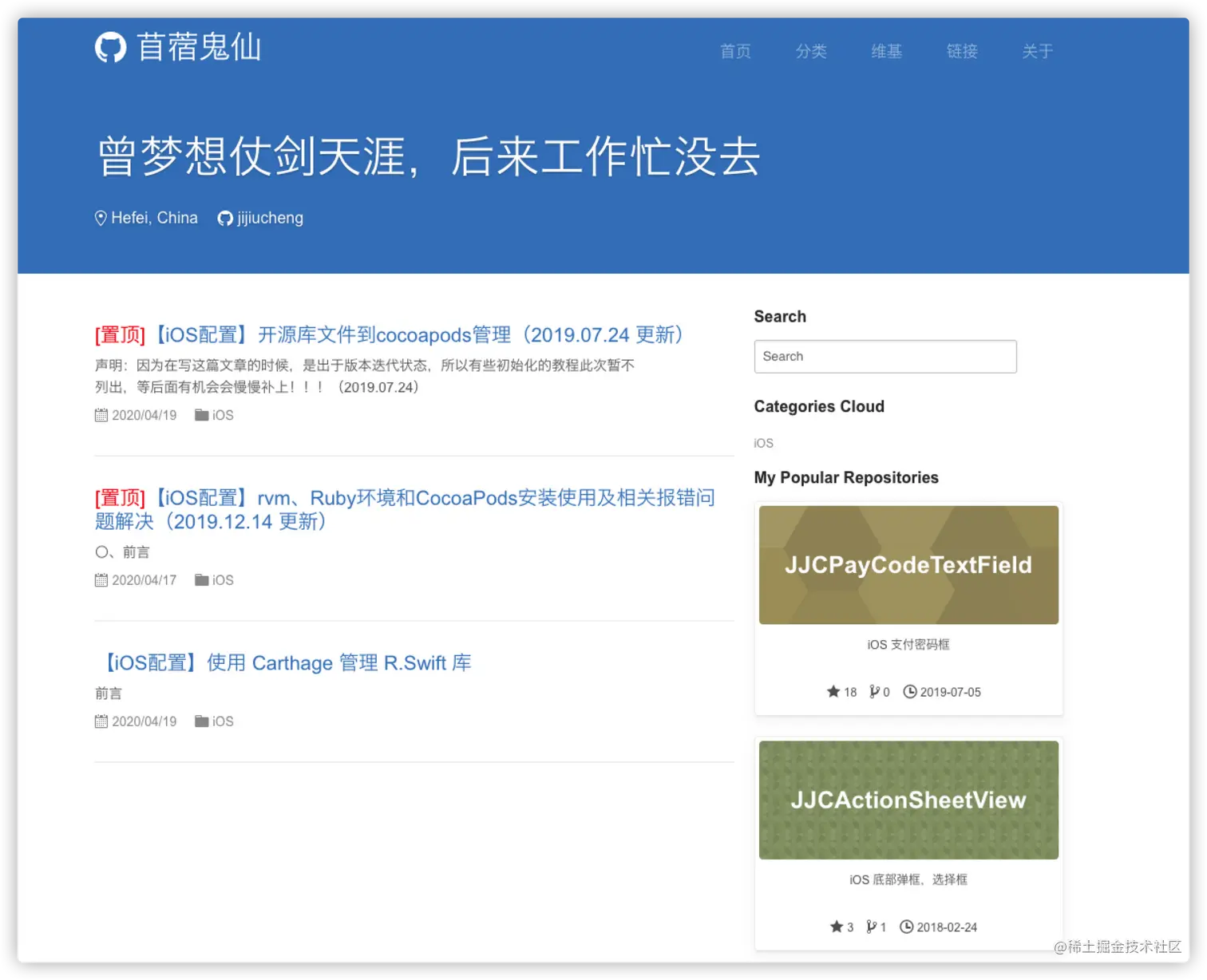The width and height of the screenshot is (1207, 980).
Task: Click the fork icon on JJCActionSheetView card
Action: point(871,927)
